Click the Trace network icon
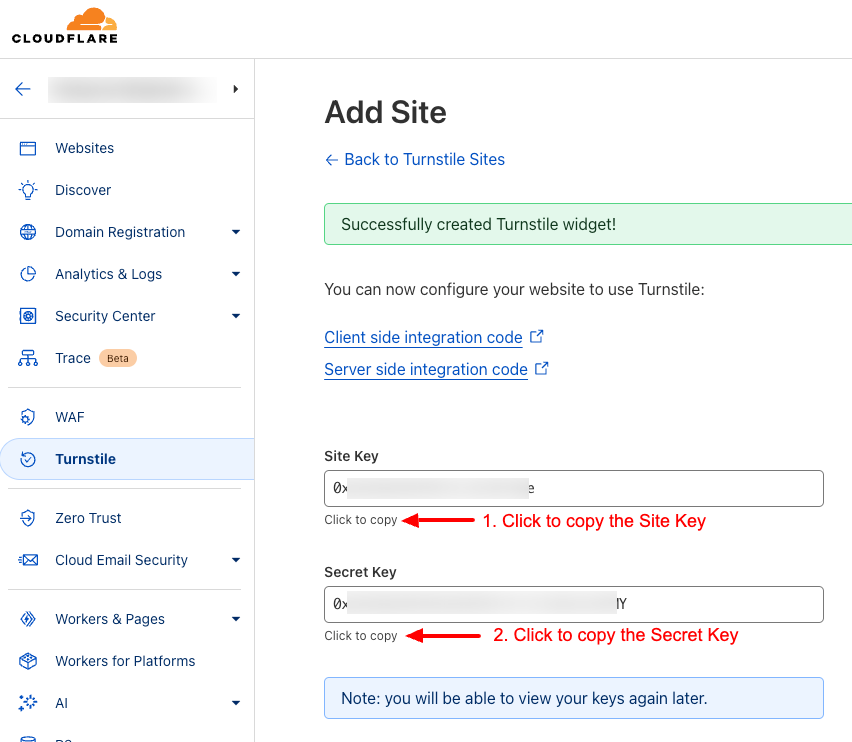 coord(28,358)
